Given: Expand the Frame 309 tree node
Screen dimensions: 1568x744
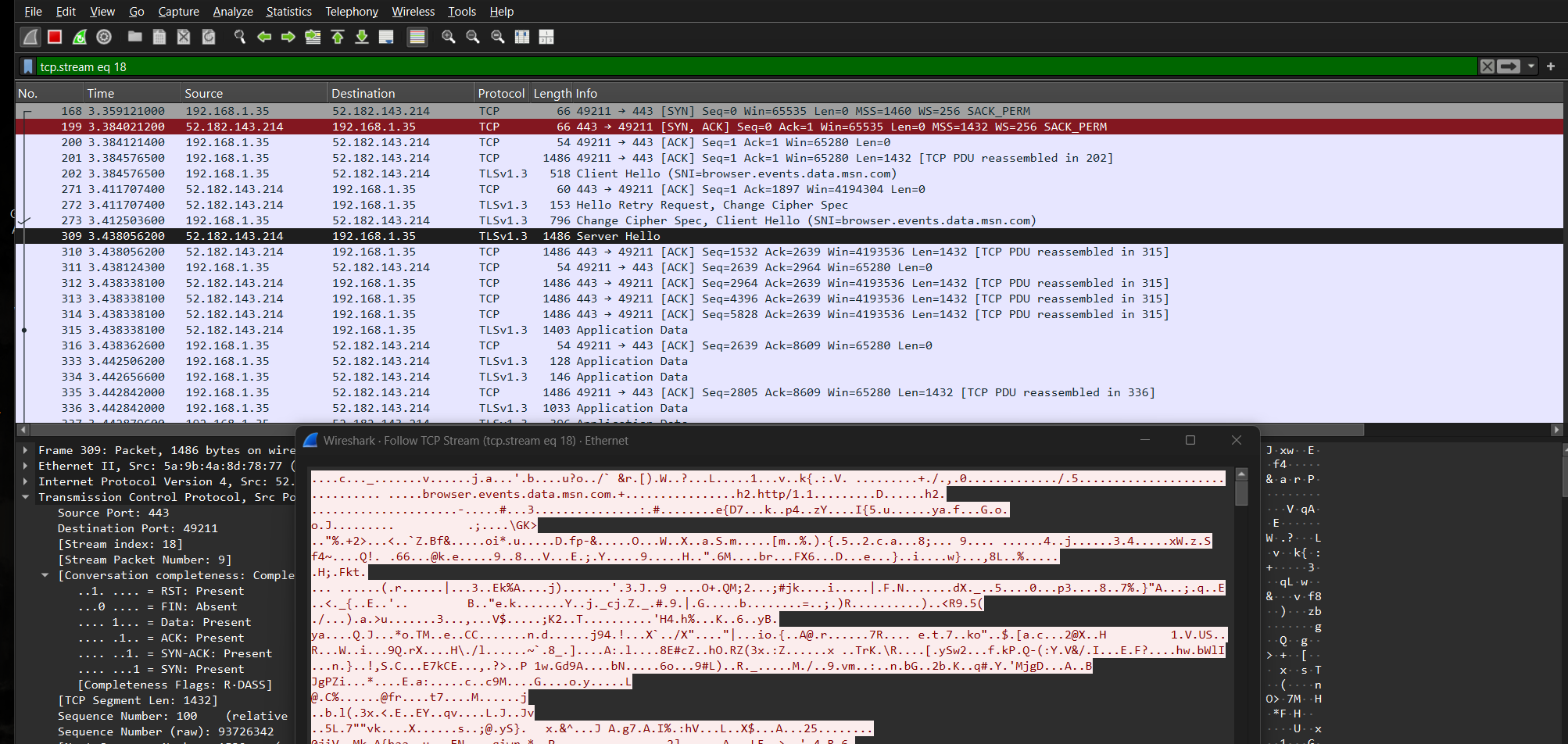Looking at the screenshot, I should click(26, 450).
